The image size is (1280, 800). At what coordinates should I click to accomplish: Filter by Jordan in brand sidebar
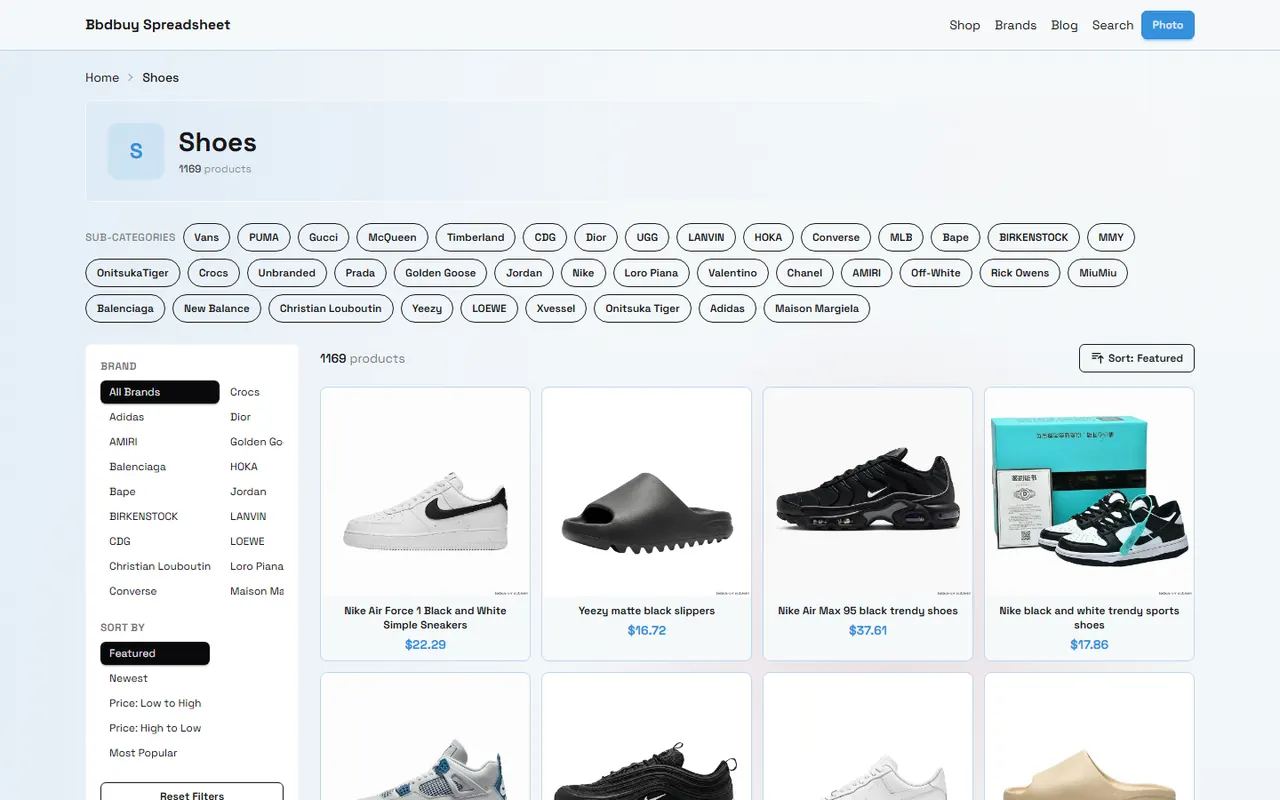click(x=254, y=492)
